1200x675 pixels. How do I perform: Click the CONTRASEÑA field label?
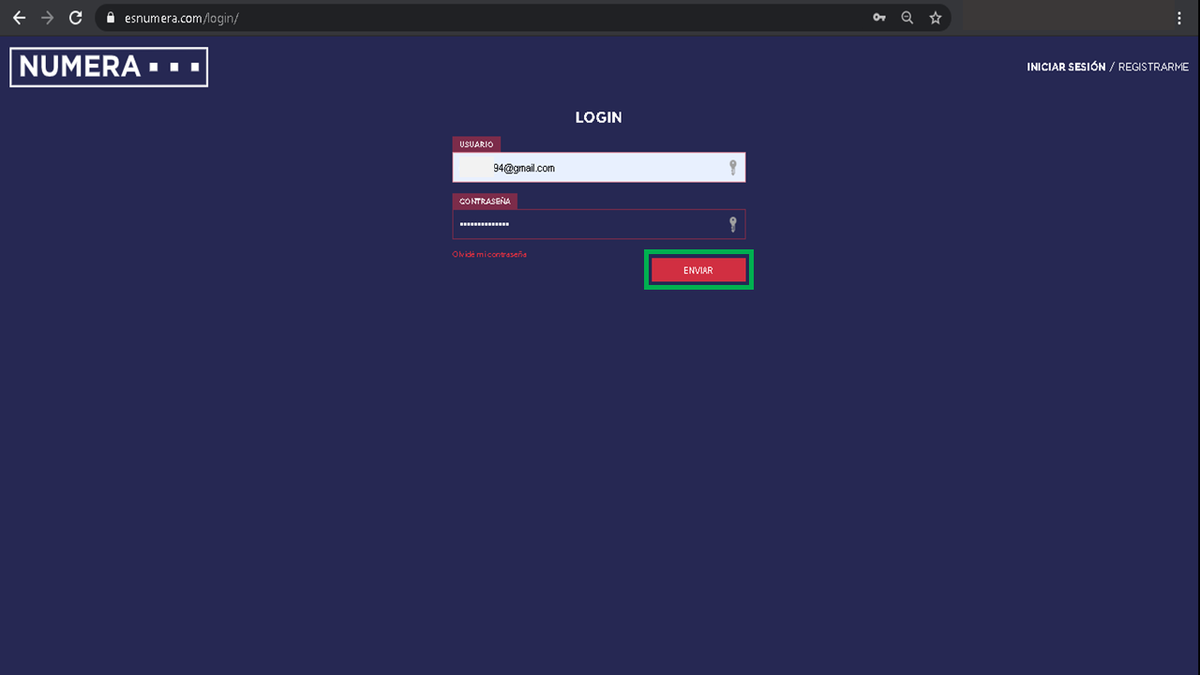coord(485,201)
